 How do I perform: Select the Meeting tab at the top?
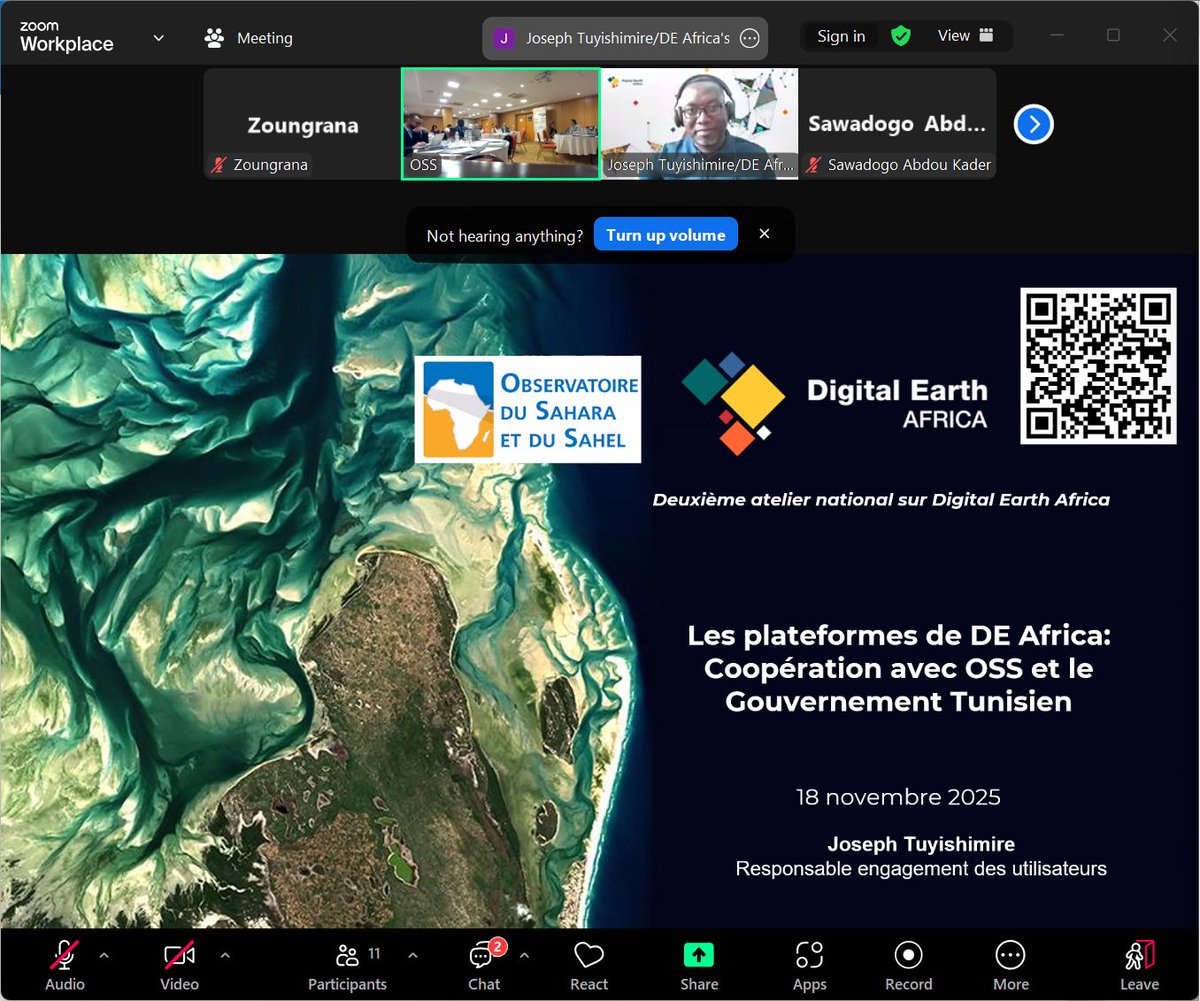248,37
